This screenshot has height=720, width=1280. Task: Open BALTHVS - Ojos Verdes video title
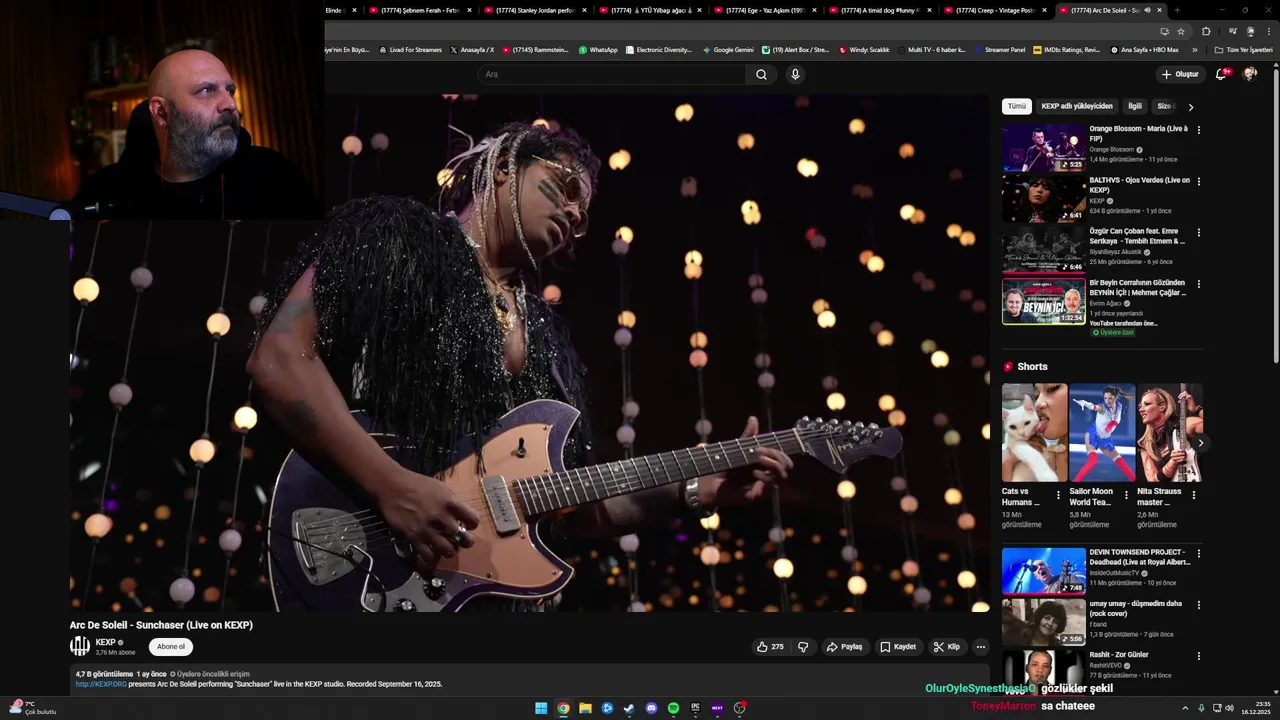point(1139,185)
